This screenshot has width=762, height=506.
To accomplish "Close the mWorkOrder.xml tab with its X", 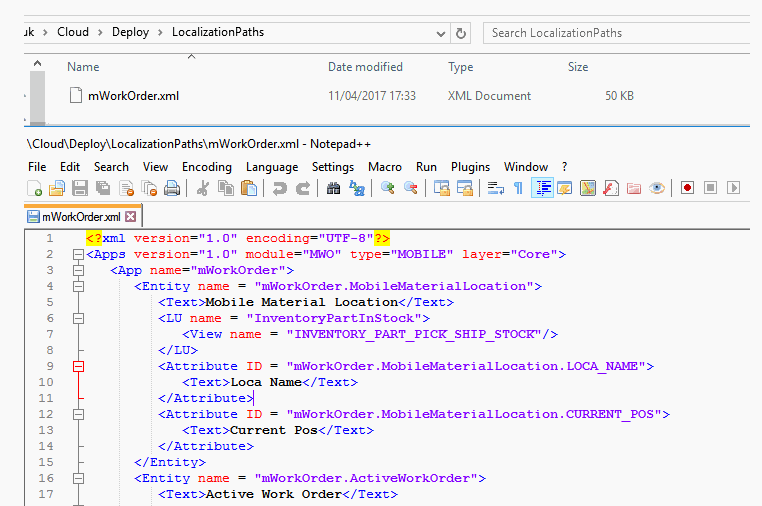I will (x=131, y=217).
